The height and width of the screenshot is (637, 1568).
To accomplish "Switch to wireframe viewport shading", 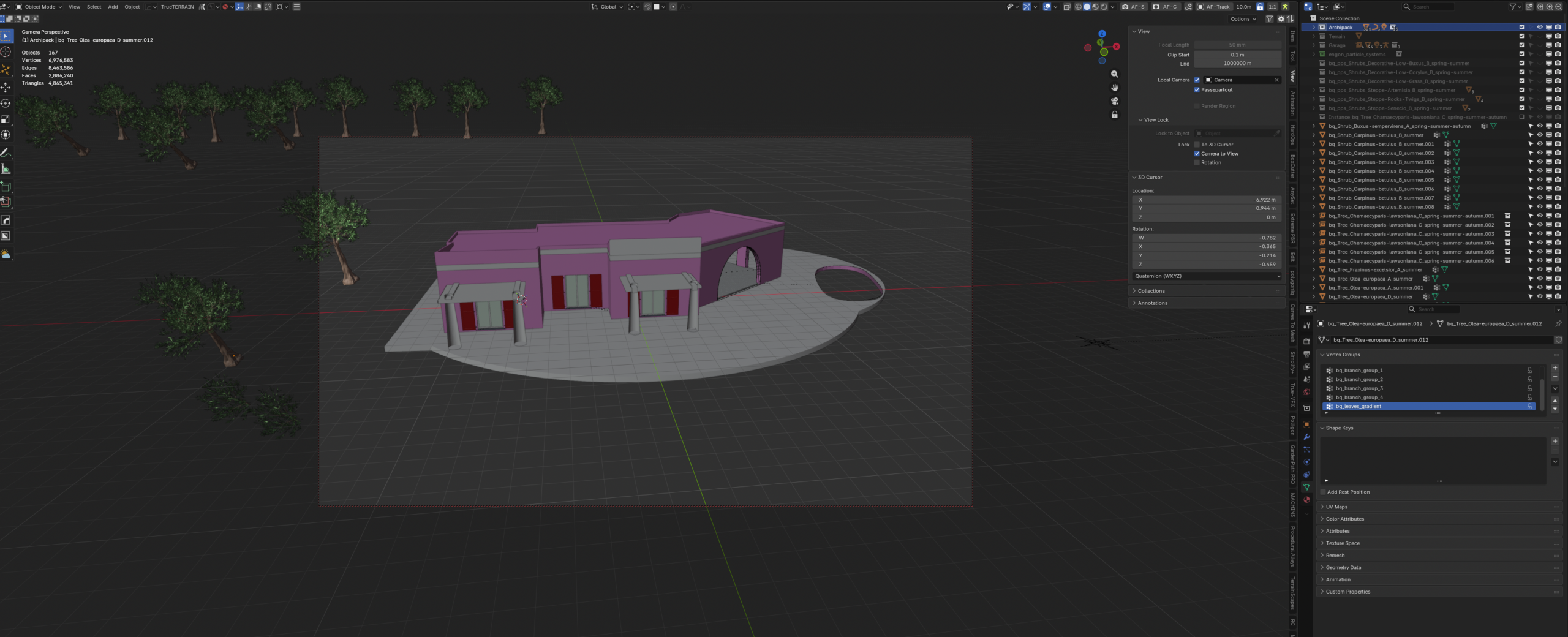I will coord(1078,7).
